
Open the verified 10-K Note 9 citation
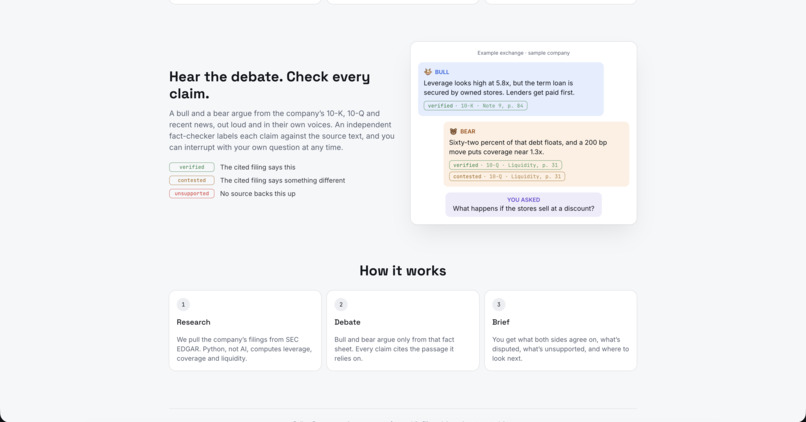pos(475,106)
